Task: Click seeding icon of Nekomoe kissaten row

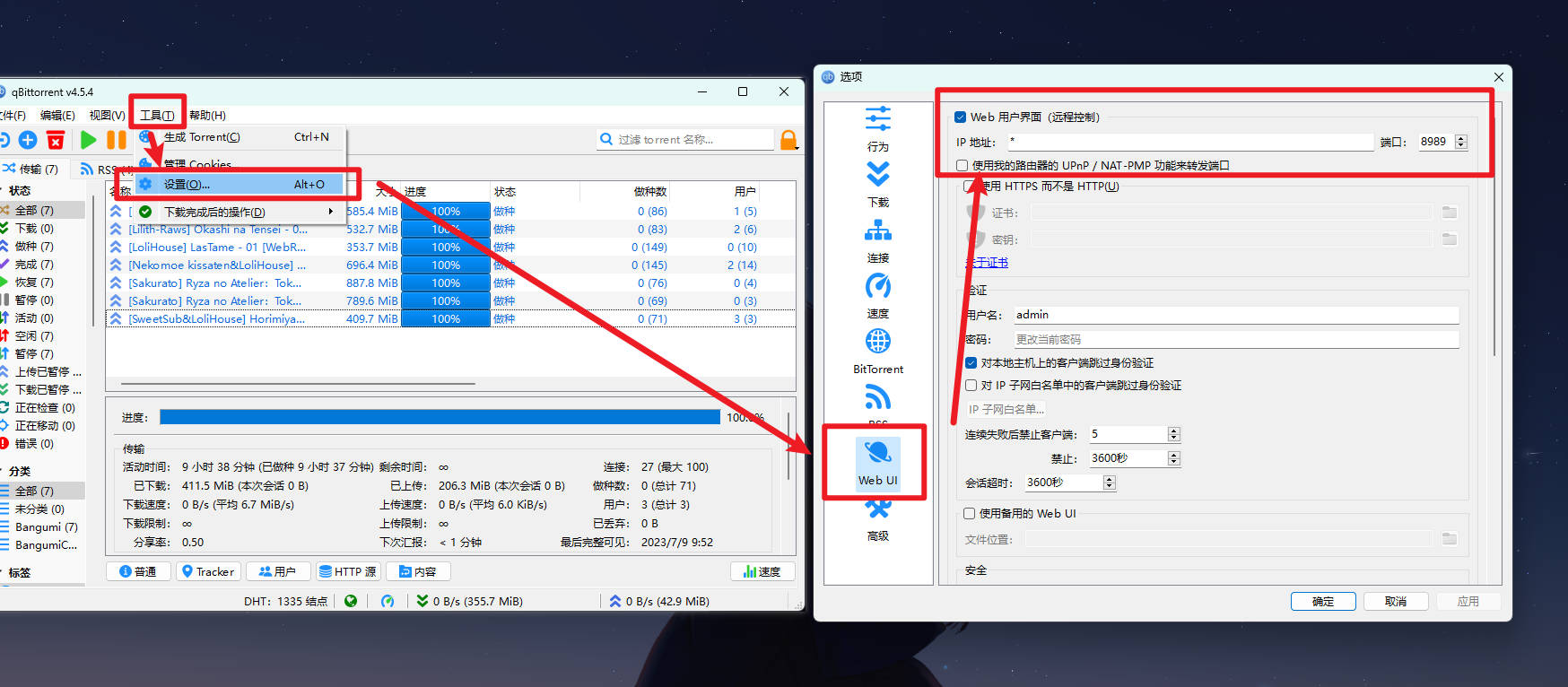Action: point(116,265)
